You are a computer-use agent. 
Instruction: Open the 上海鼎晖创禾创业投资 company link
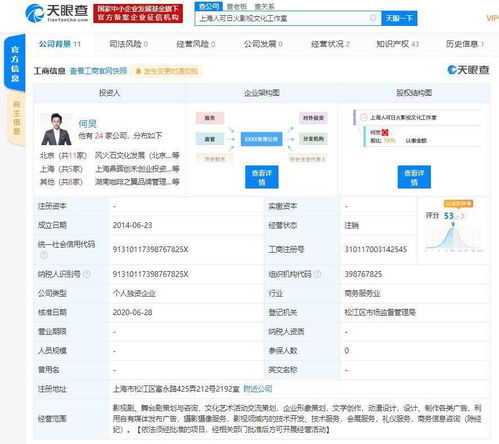137,169
